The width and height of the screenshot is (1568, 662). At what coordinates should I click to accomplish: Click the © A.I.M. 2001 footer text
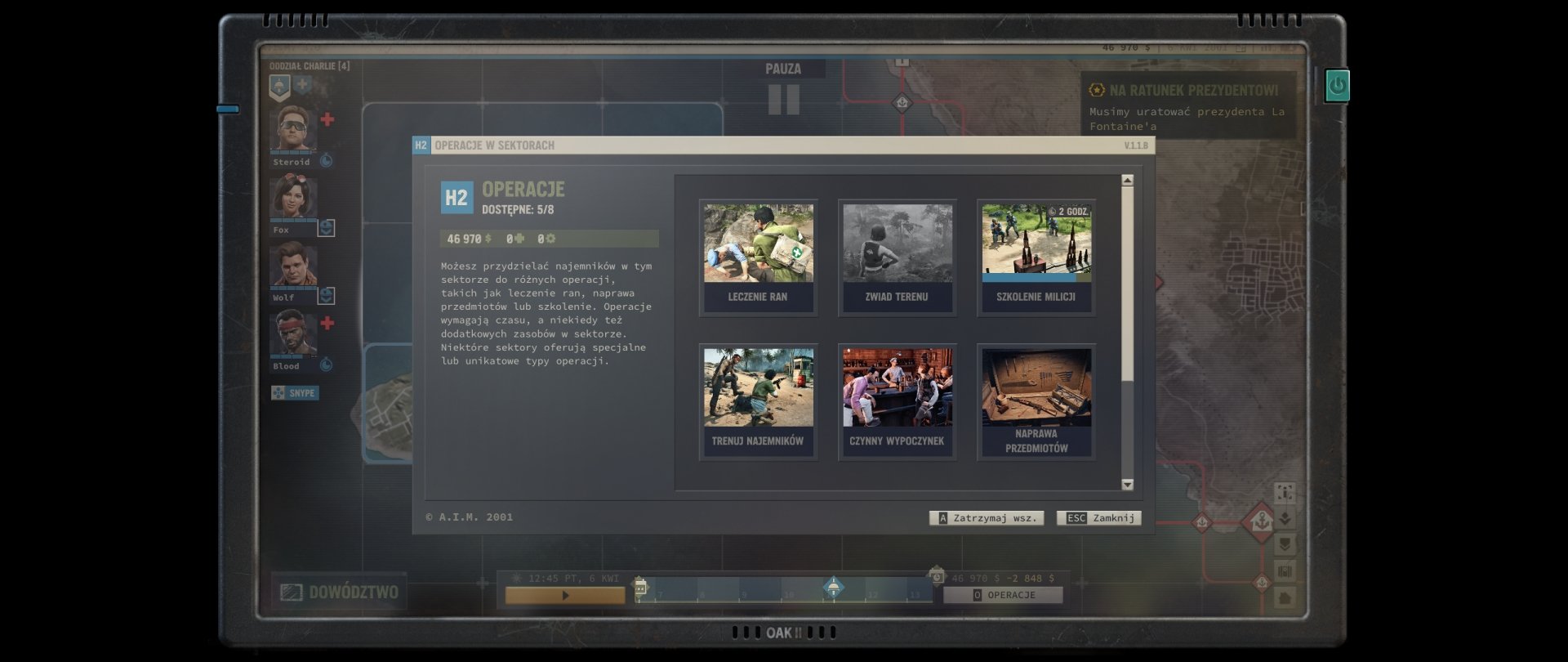point(470,517)
